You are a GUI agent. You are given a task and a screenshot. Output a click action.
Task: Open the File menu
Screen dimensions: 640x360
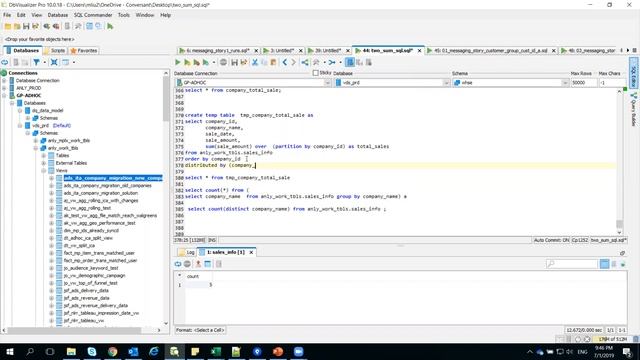pyautogui.click(x=7, y=15)
